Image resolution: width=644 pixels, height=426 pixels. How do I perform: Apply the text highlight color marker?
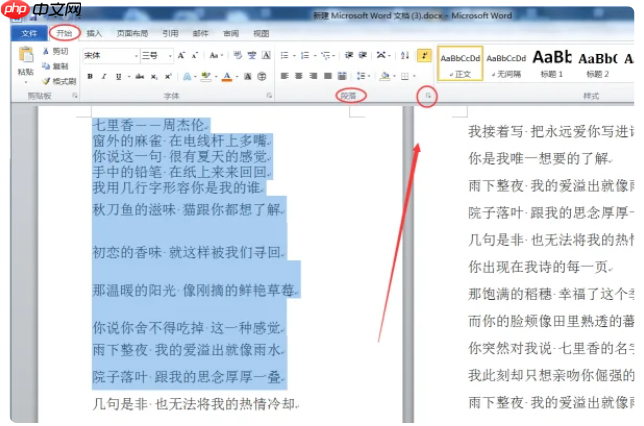pos(206,76)
